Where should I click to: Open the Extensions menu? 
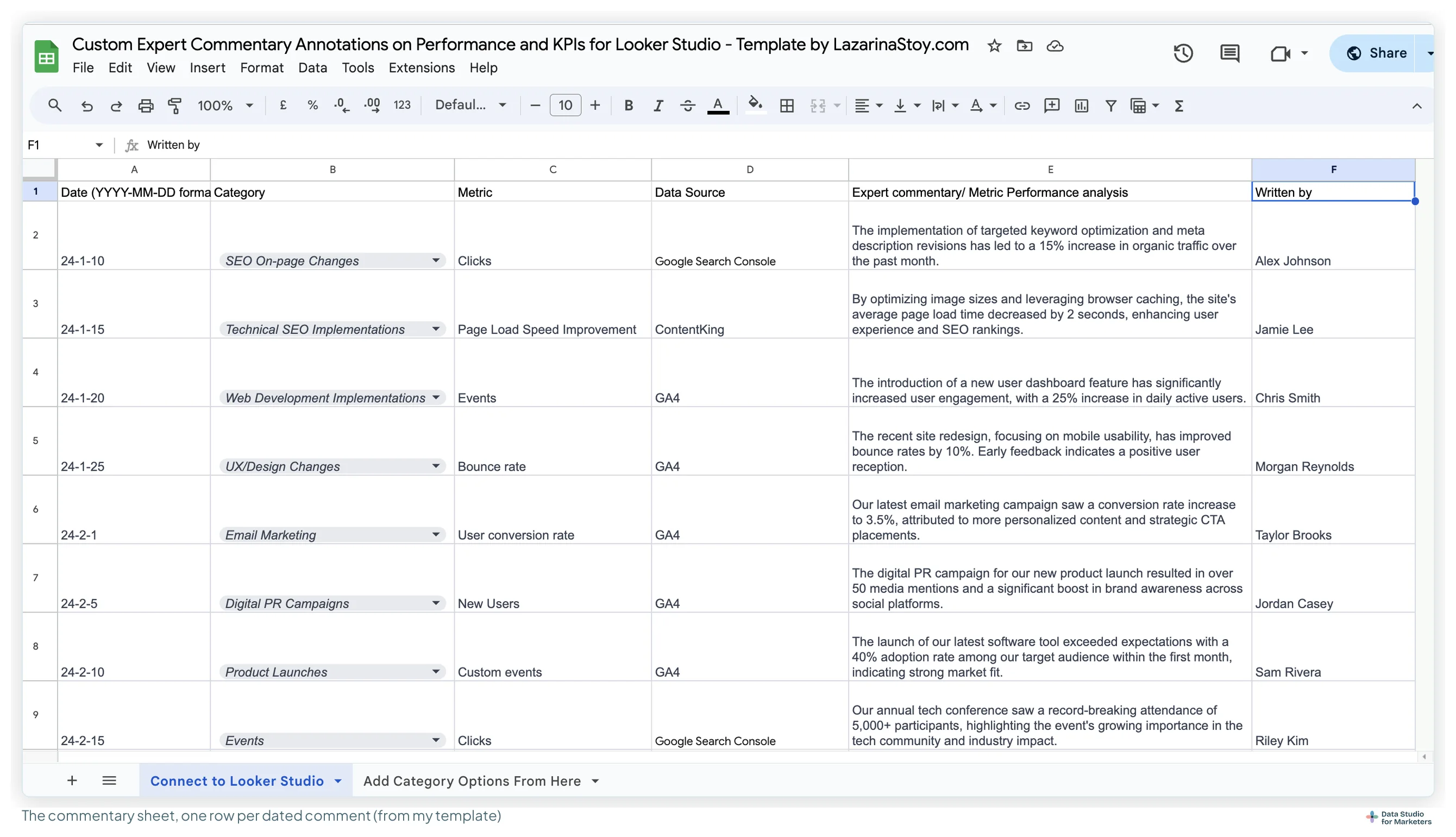coord(421,68)
